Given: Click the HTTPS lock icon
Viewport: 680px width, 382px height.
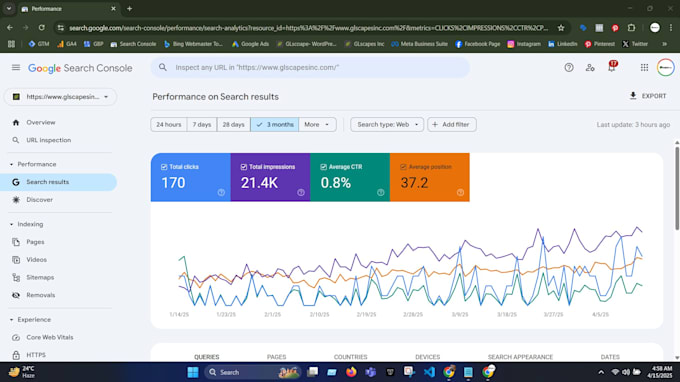Looking at the screenshot, I should click(16, 355).
